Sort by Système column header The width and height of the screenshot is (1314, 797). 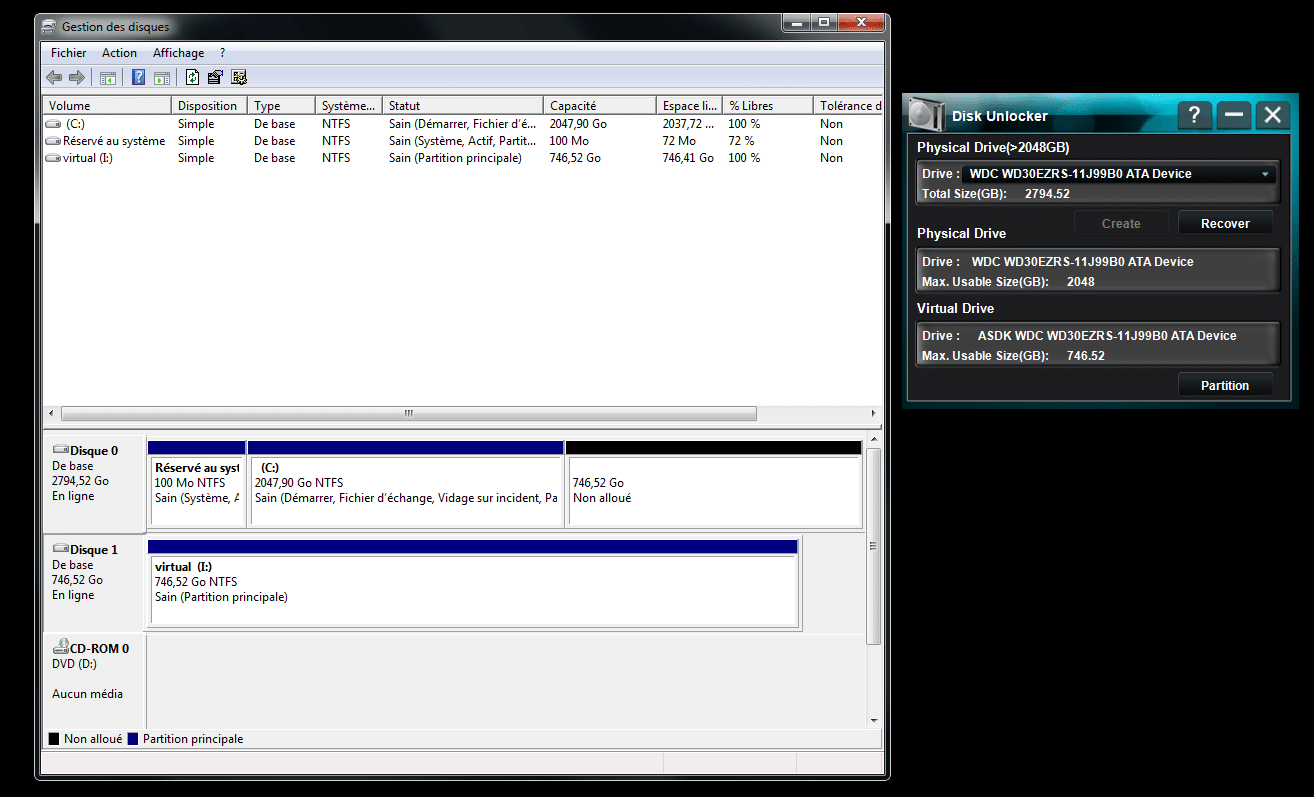click(x=349, y=105)
